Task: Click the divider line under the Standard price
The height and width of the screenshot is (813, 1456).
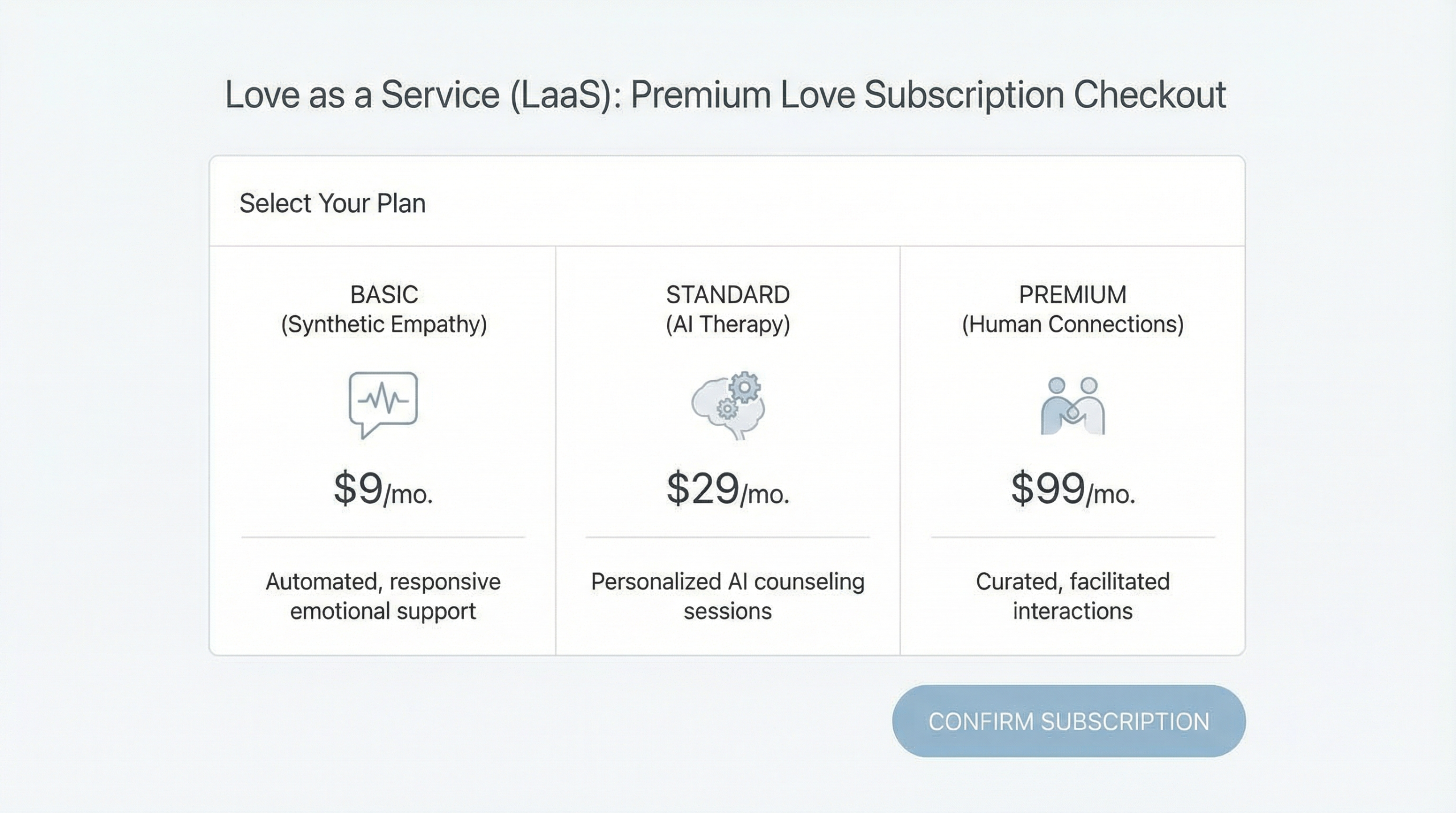Action: 728,538
